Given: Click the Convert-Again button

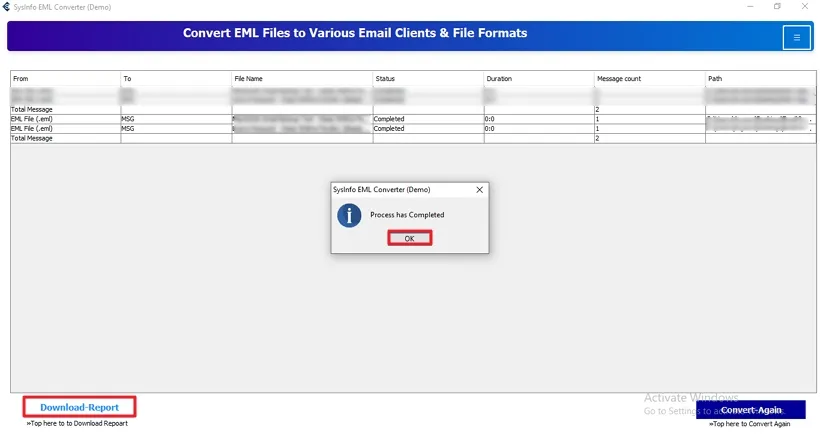Looking at the screenshot, I should 751,410.
